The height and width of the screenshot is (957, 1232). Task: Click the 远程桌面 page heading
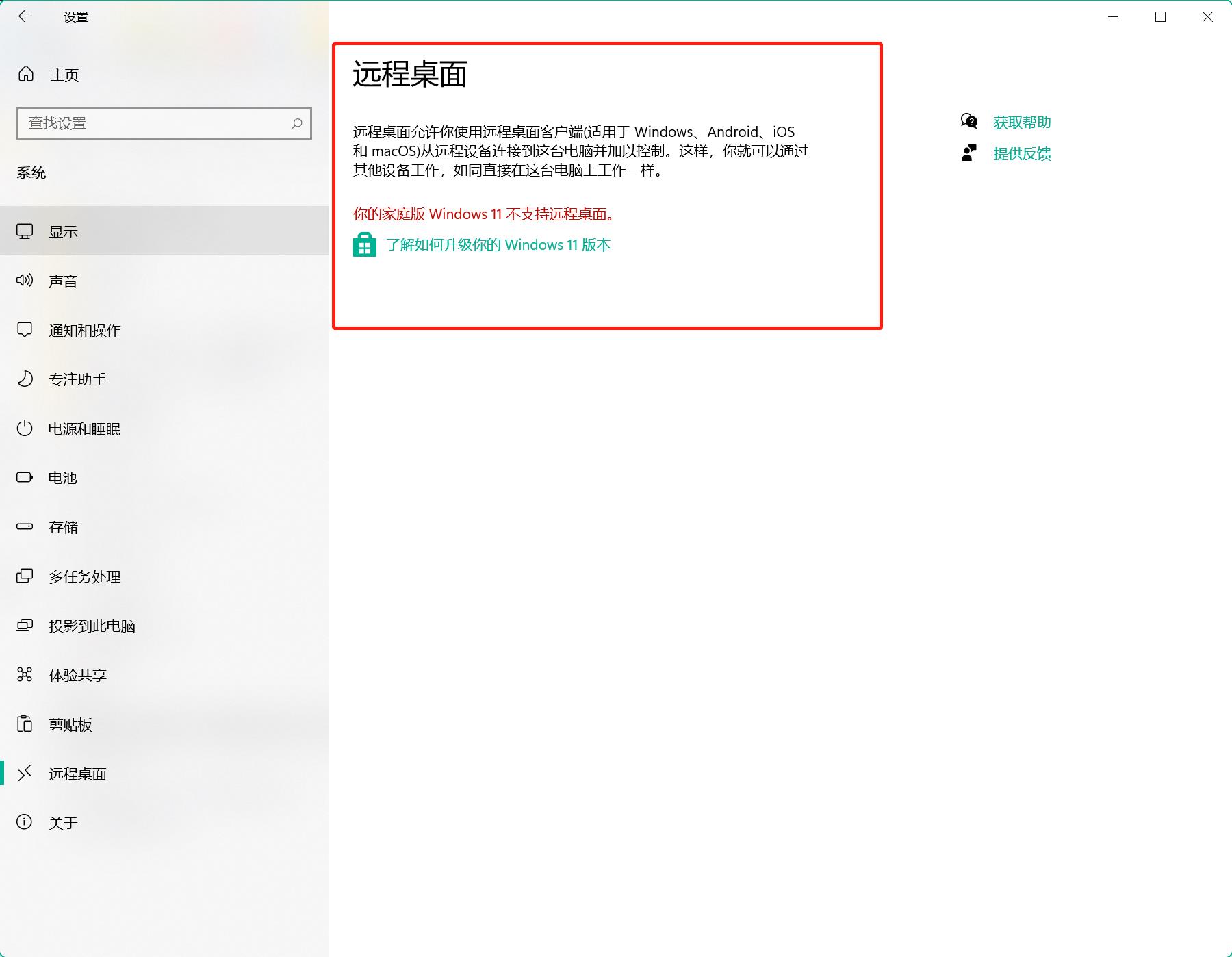coord(410,74)
